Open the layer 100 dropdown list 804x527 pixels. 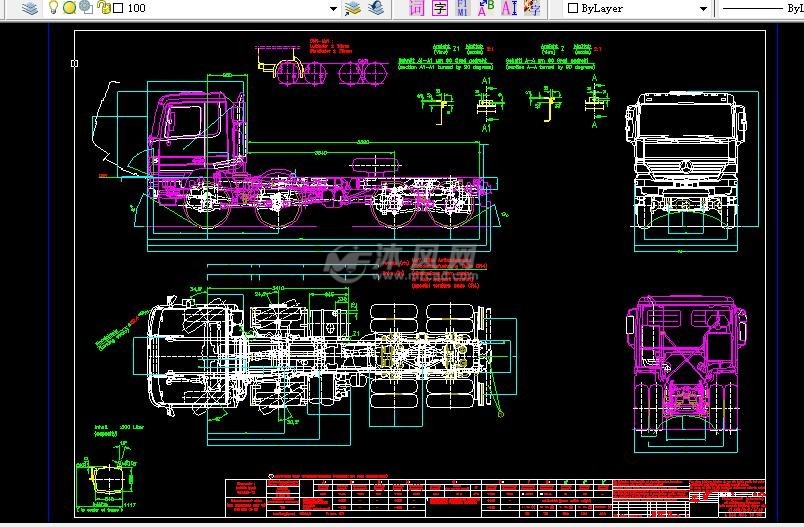pyautogui.click(x=333, y=9)
